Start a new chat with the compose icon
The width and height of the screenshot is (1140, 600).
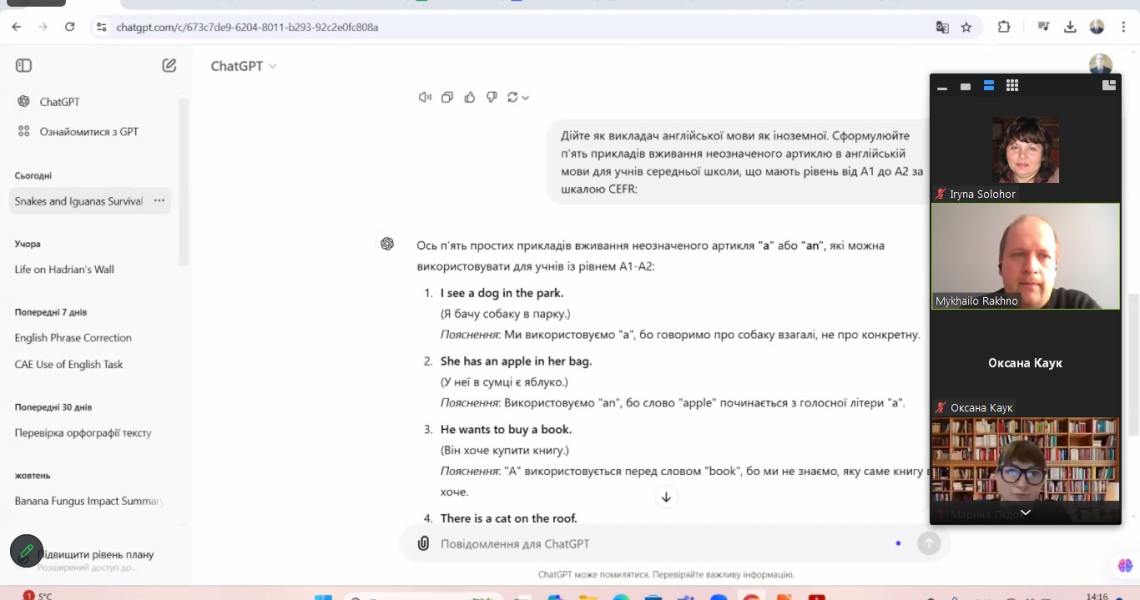tap(169, 65)
